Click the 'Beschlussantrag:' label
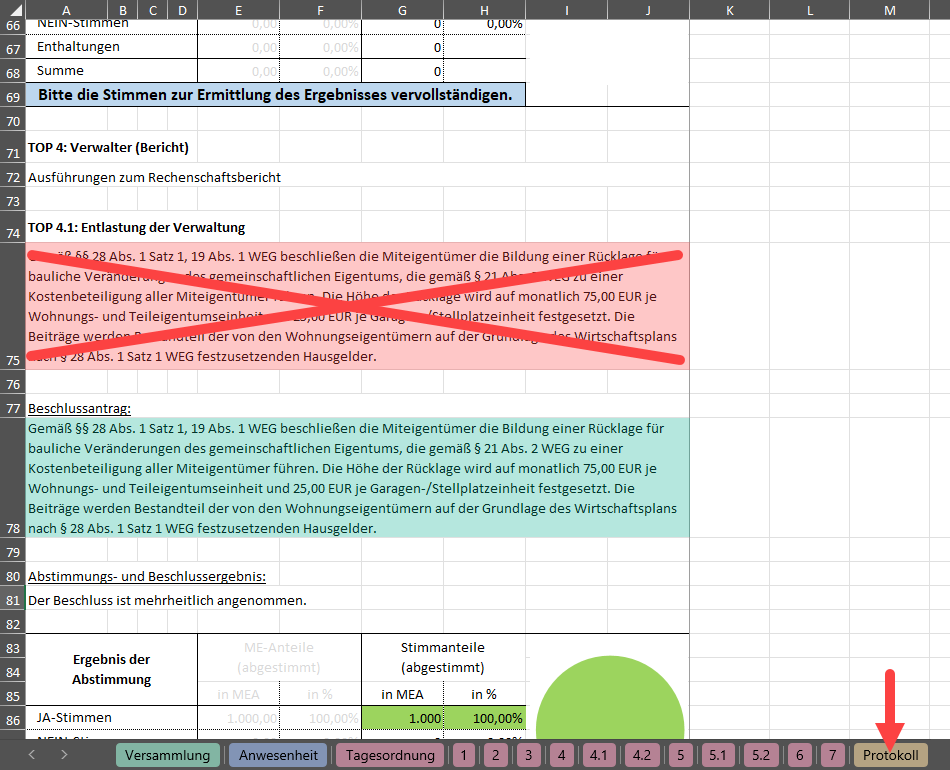The width and height of the screenshot is (950, 770). pyautogui.click(x=79, y=408)
